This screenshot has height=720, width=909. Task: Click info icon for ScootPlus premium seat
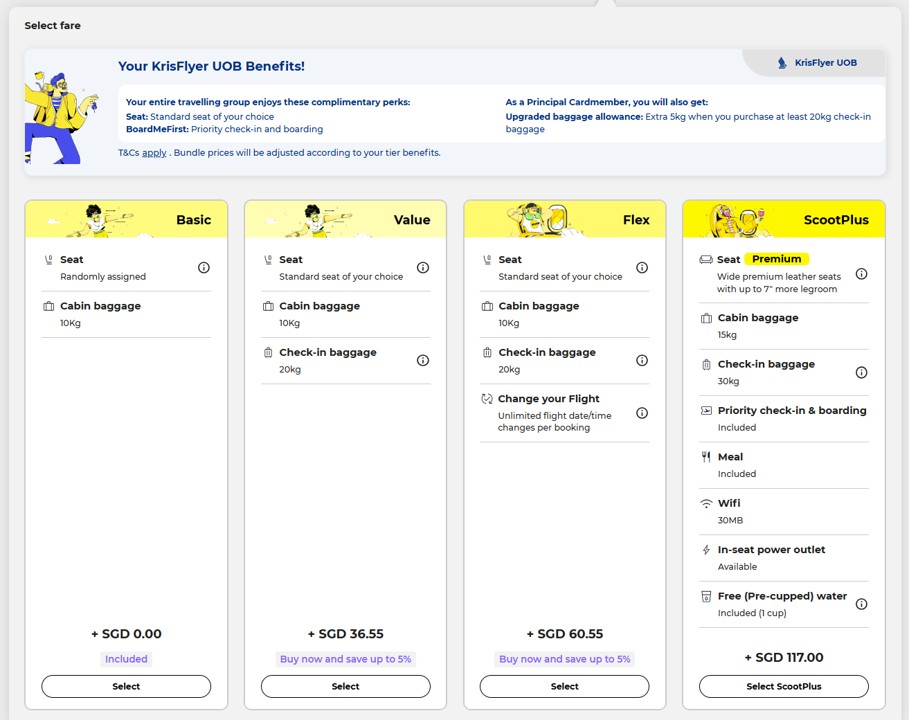861,274
